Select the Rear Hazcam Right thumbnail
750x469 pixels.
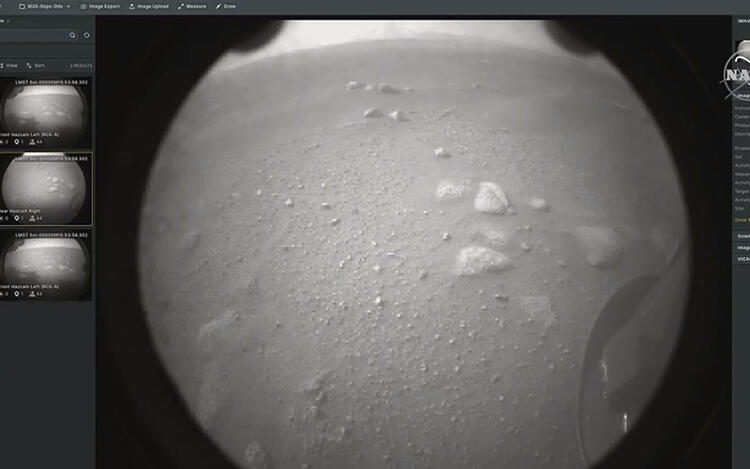[x=45, y=189]
